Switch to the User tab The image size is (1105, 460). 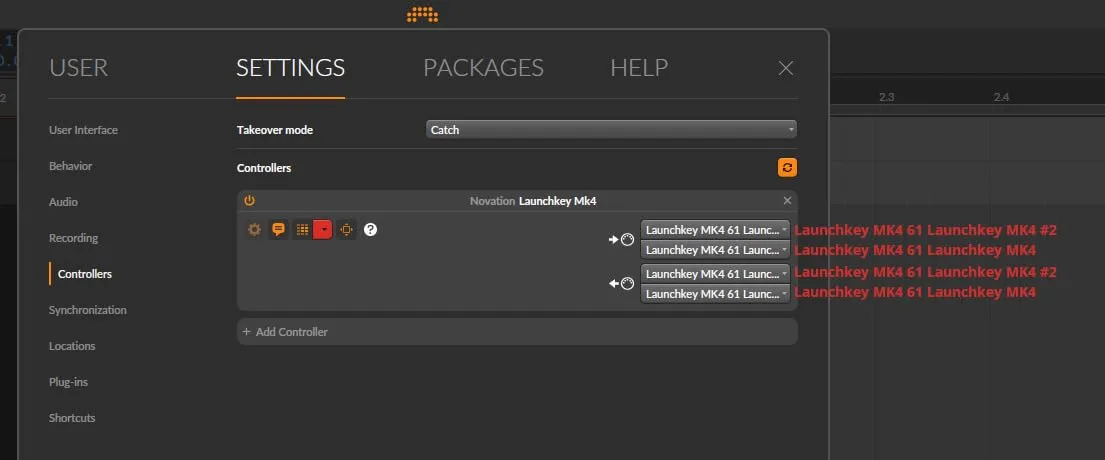tap(78, 68)
